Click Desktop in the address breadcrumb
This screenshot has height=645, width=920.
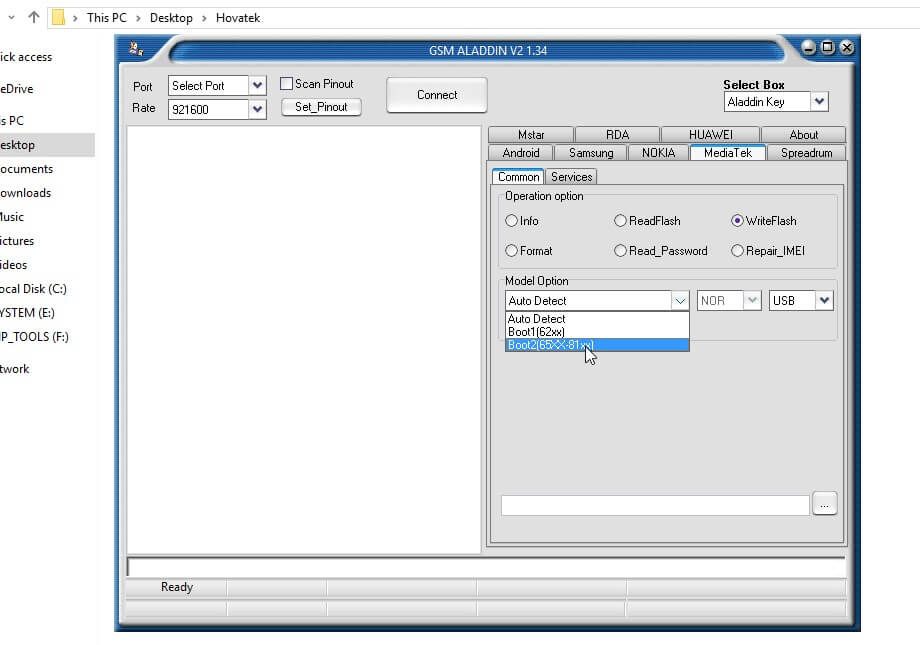click(171, 18)
